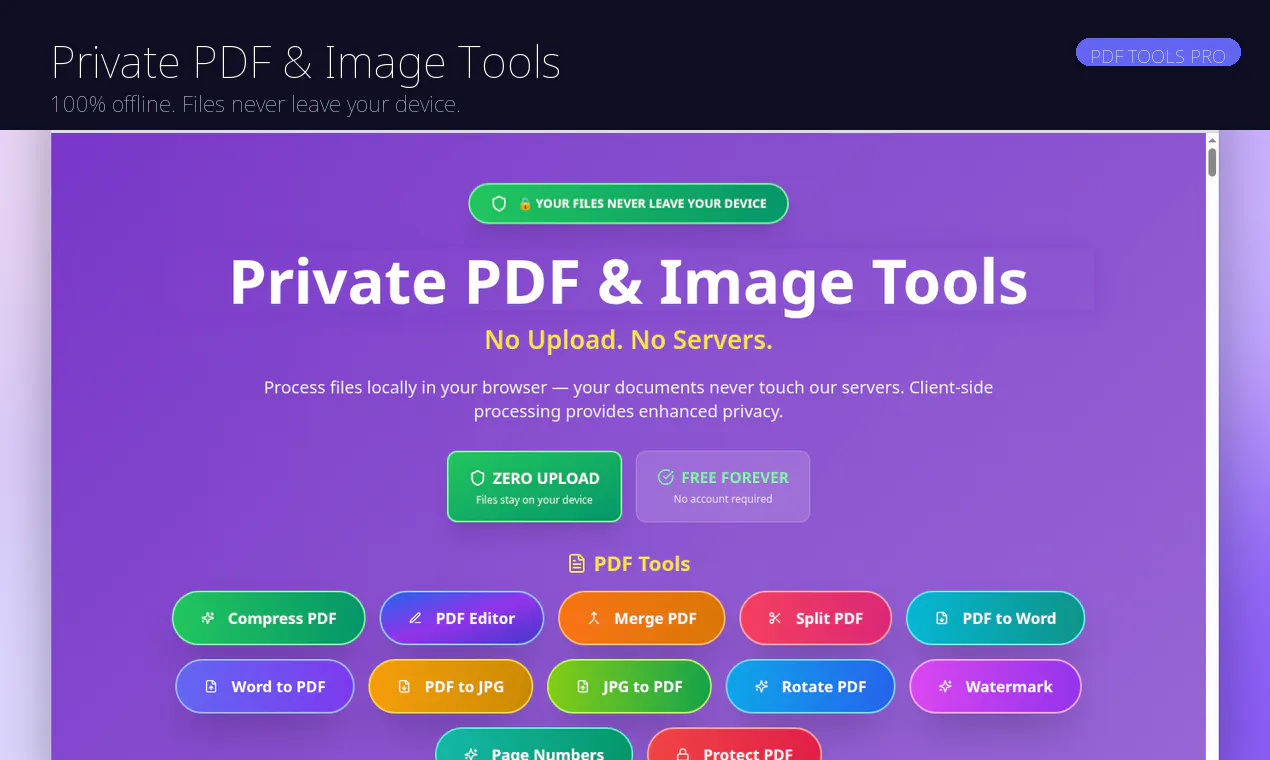1270x760 pixels.
Task: Open the Word to PDF converter
Action: [265, 686]
